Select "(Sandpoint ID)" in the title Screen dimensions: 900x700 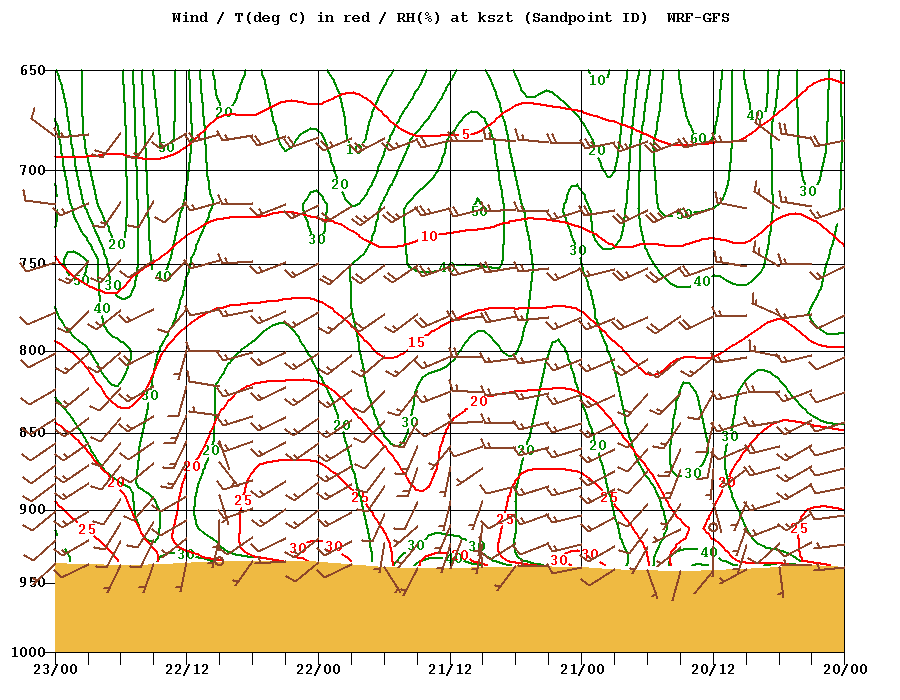pos(586,18)
